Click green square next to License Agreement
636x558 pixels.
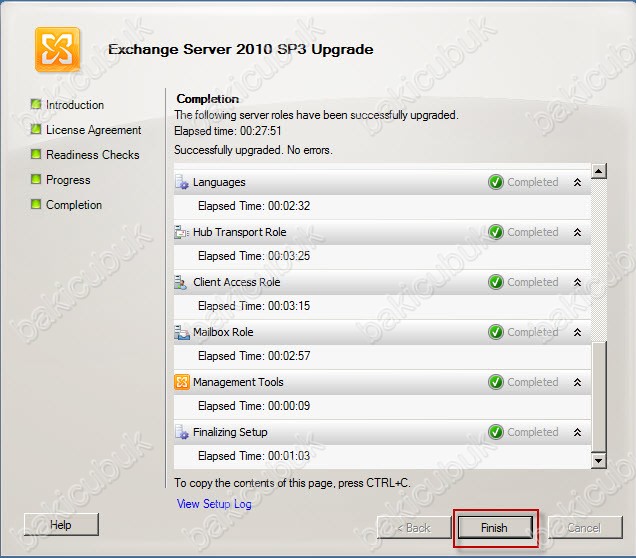pyautogui.click(x=36, y=129)
